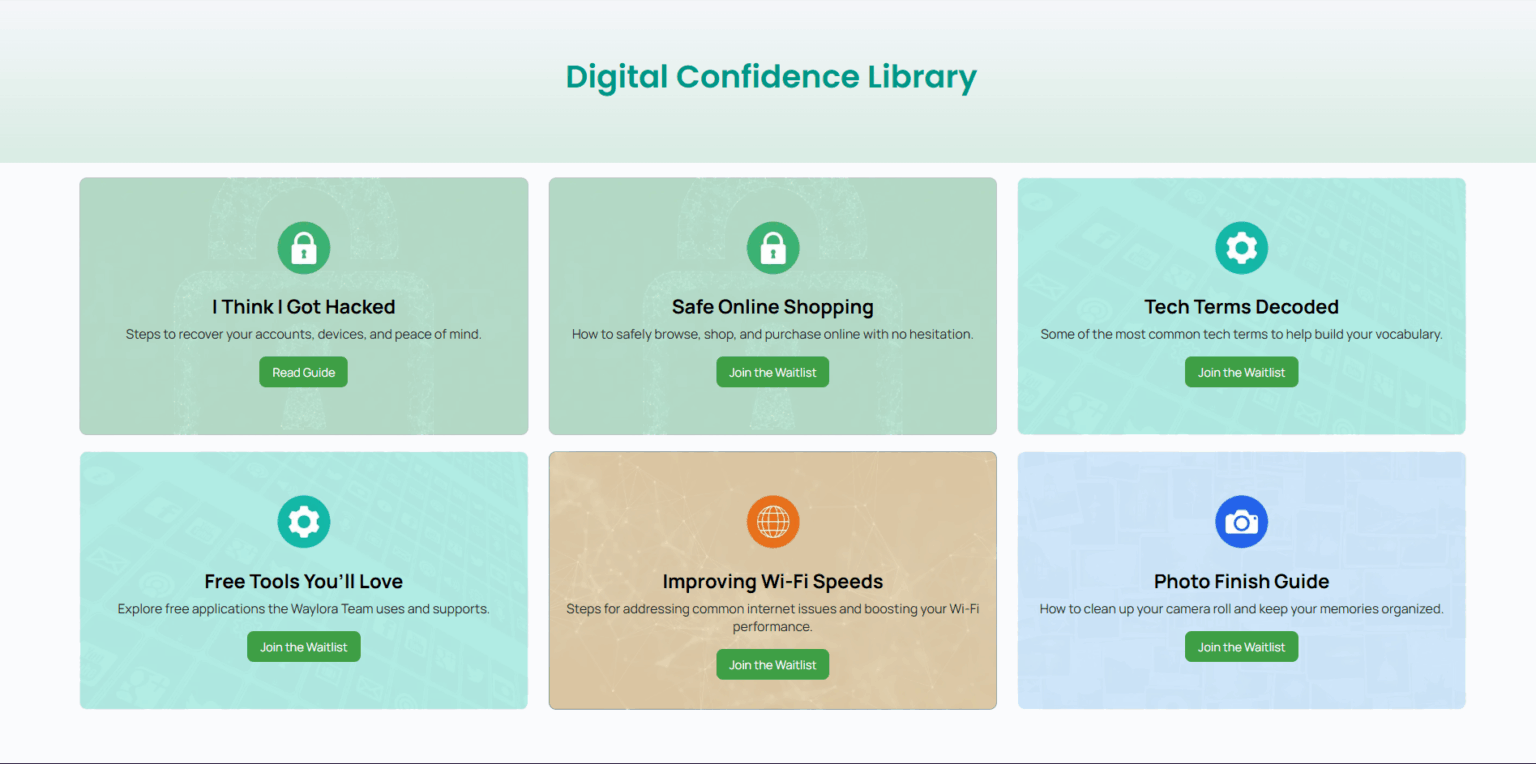Select the Photo Finish Guide title

(1241, 582)
